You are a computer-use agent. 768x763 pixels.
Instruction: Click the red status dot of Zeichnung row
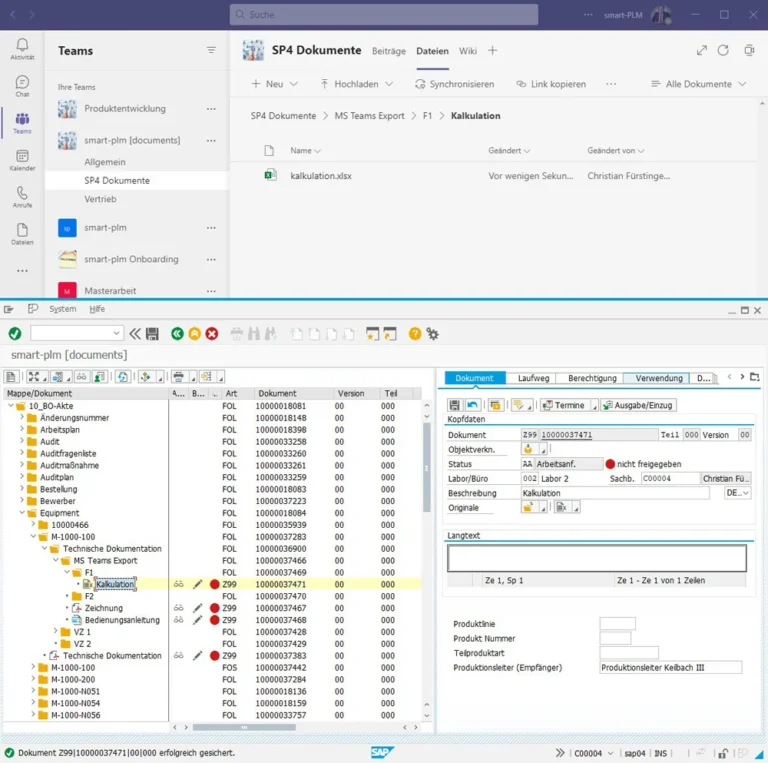coord(215,608)
